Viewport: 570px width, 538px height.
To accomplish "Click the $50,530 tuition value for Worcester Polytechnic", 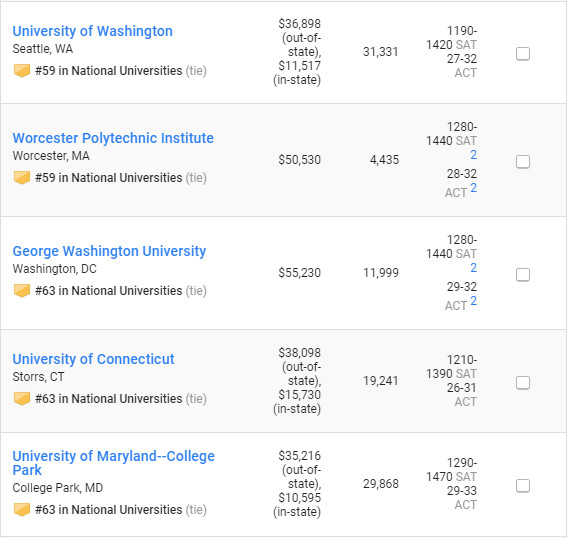I will 300,160.
